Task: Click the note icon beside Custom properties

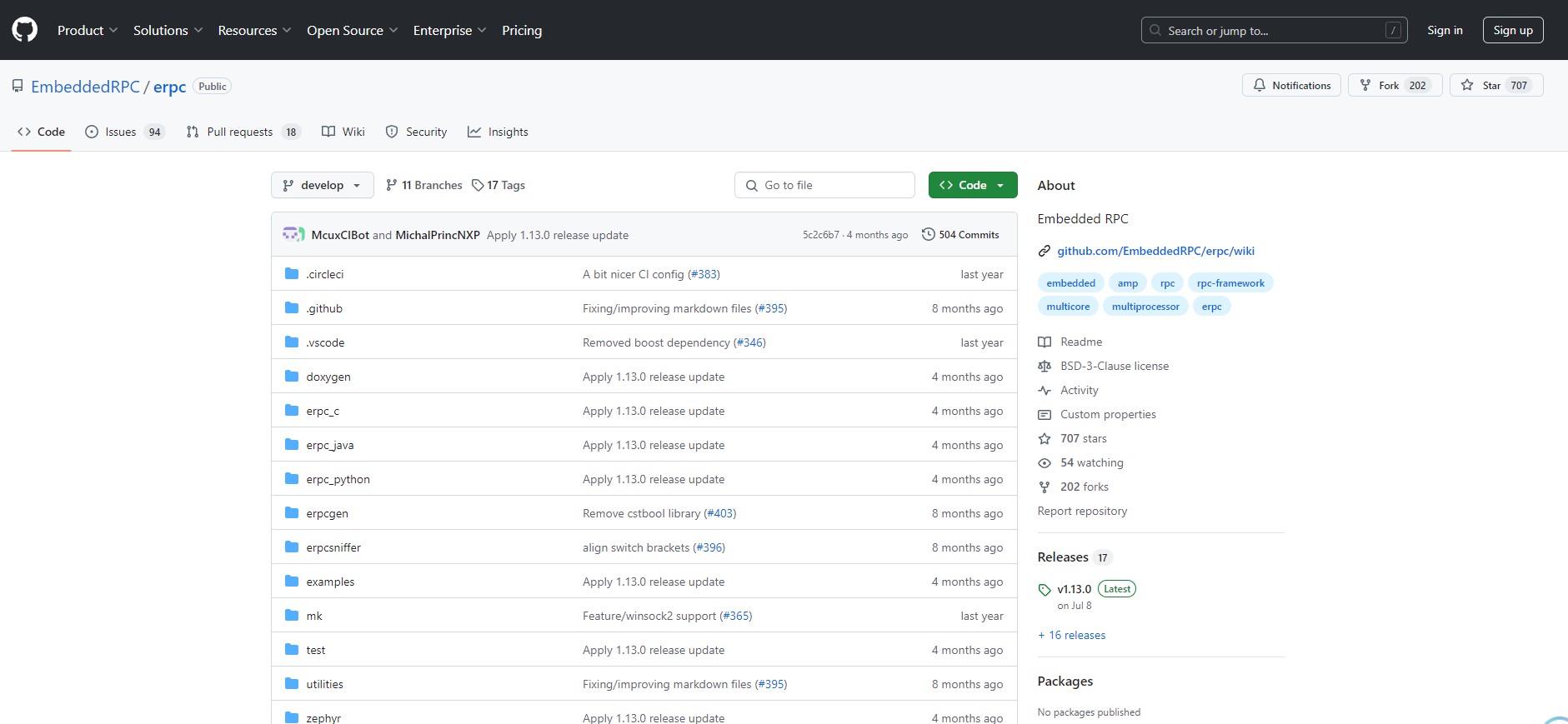Action: 1044,414
